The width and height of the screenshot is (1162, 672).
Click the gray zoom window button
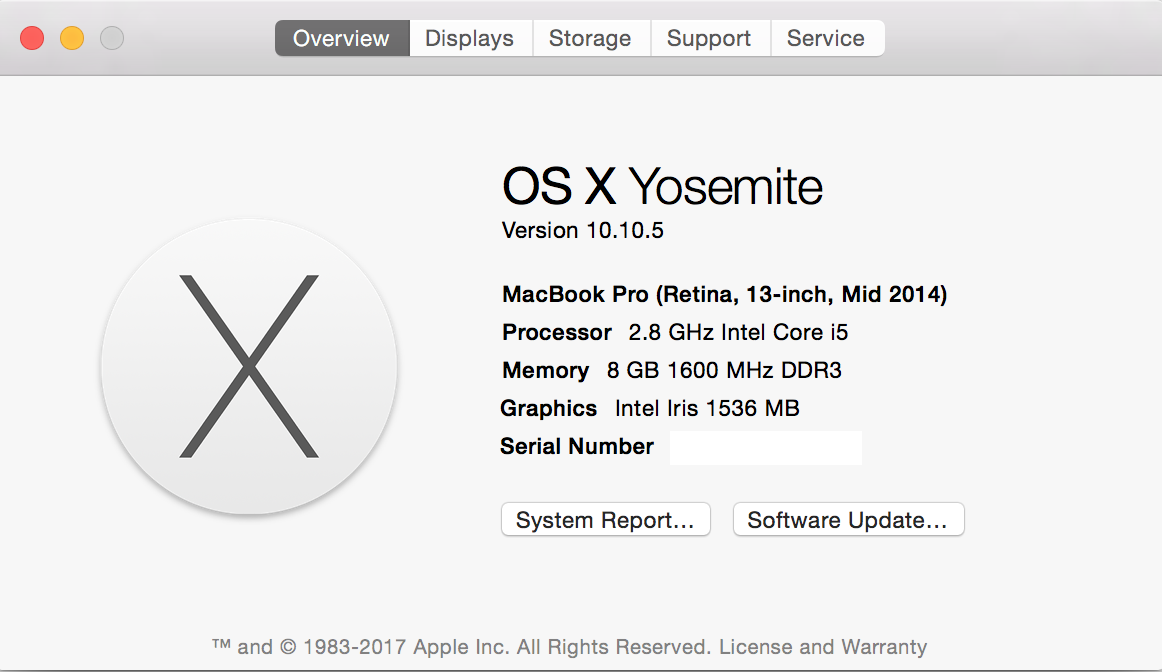[112, 39]
